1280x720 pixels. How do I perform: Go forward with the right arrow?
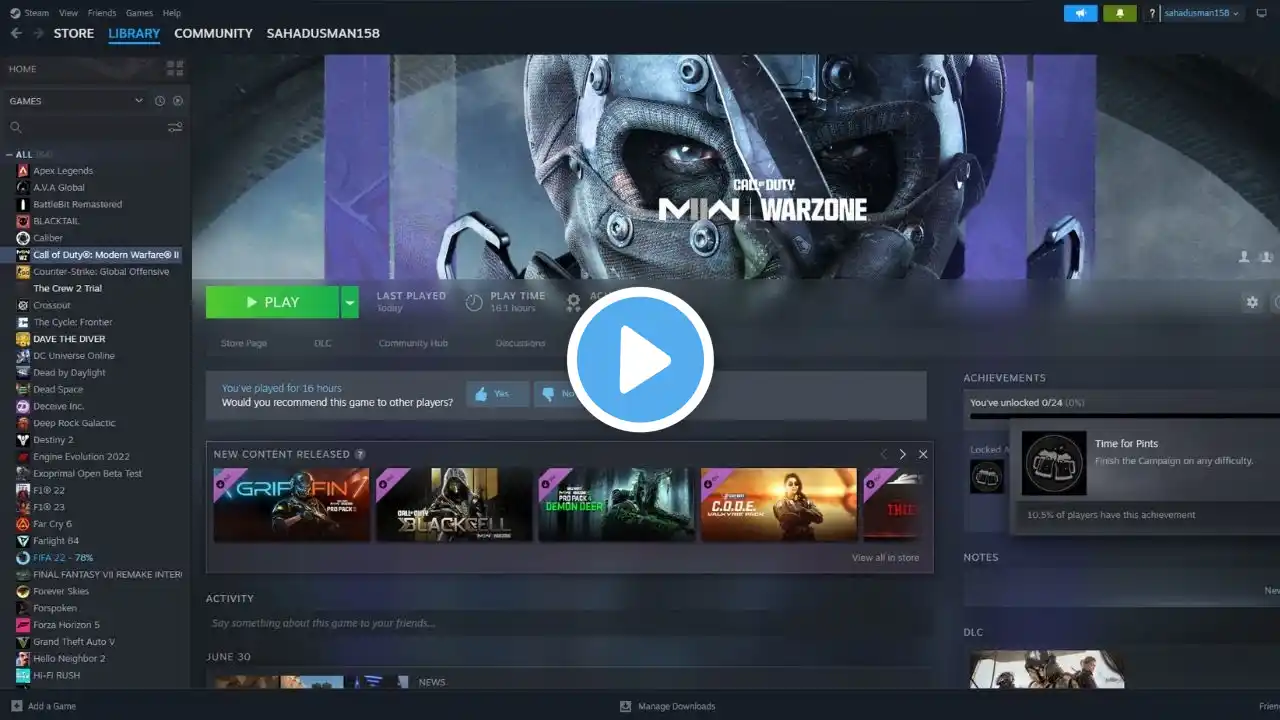(x=38, y=33)
